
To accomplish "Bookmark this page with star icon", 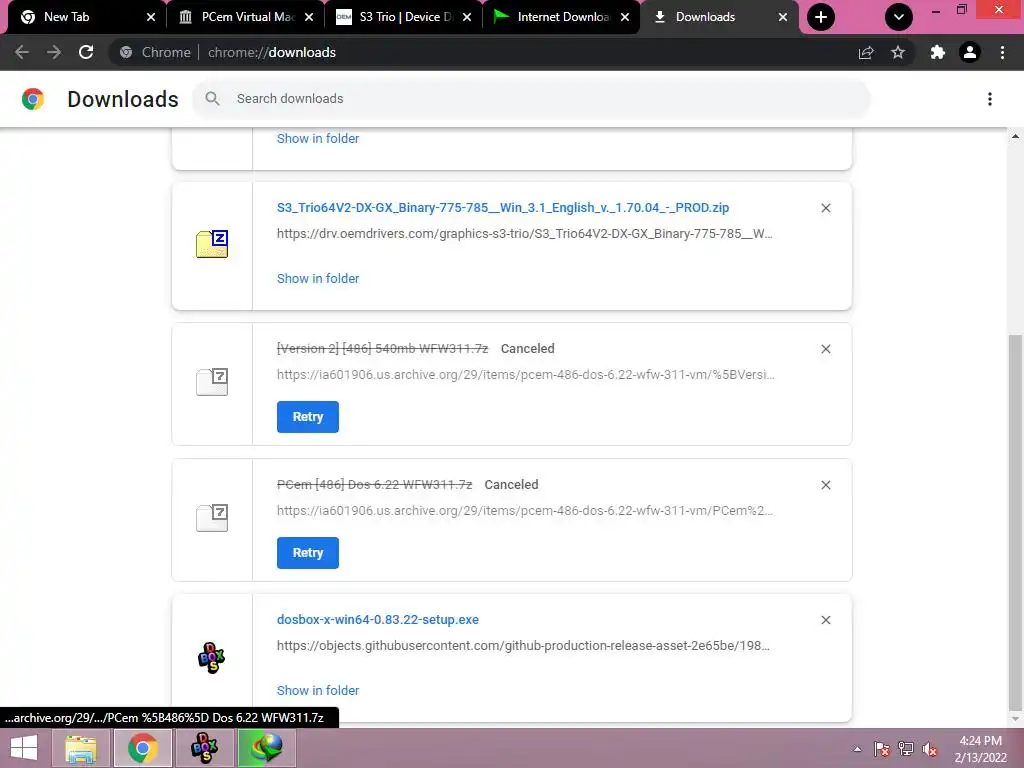I will [x=898, y=52].
